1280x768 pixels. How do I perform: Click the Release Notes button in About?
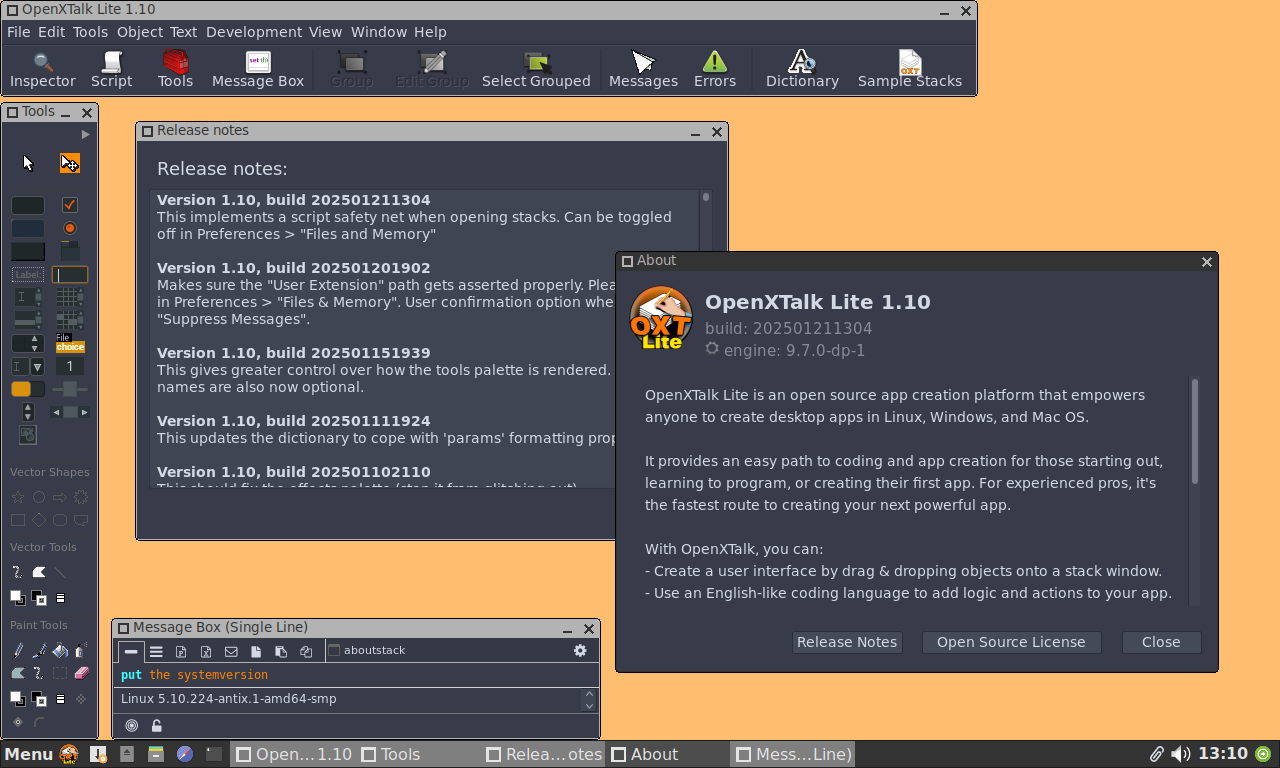(x=847, y=642)
